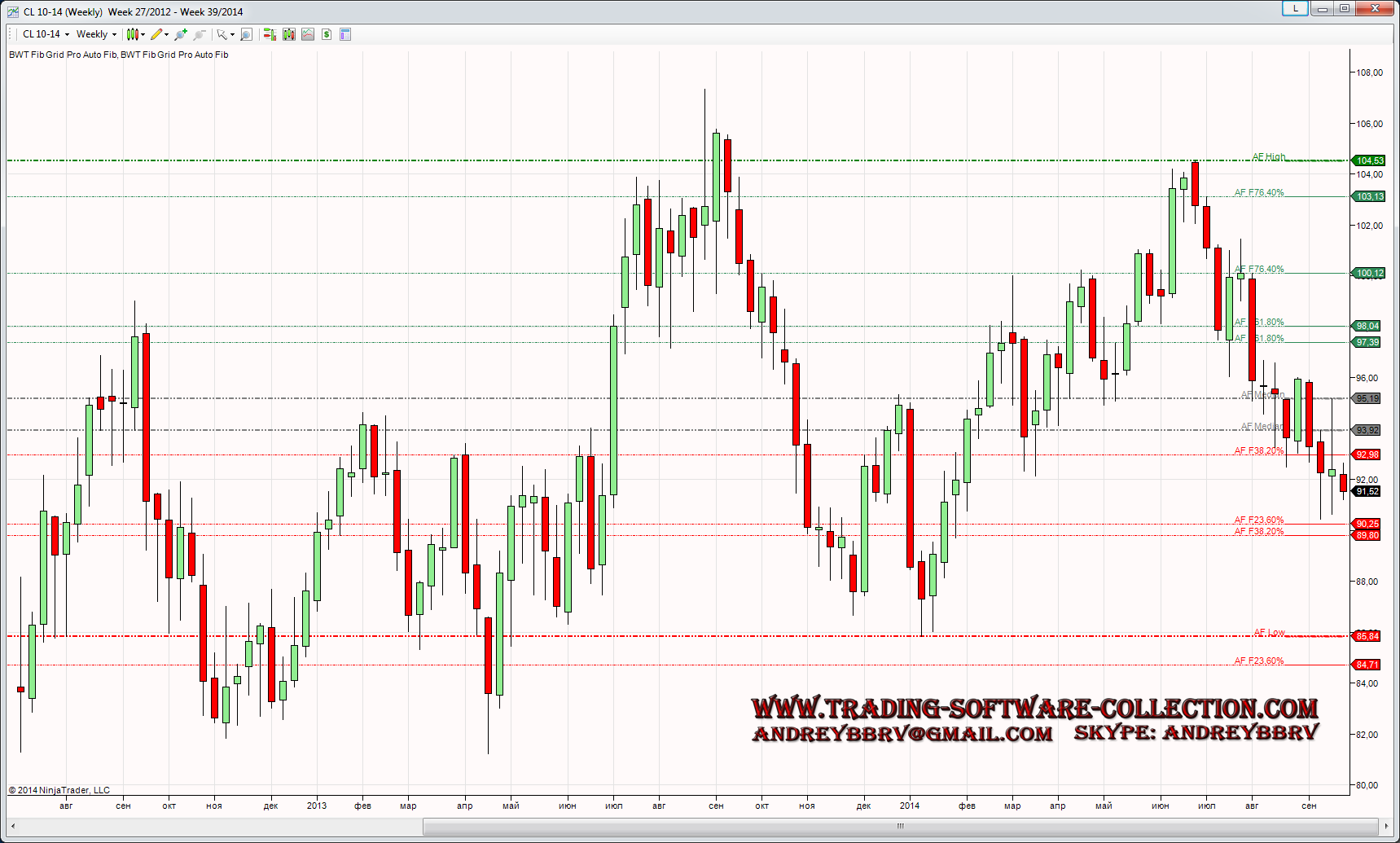Viewport: 1400px width, 843px height.
Task: Open the Strategies line chart icon
Action: 308,34
